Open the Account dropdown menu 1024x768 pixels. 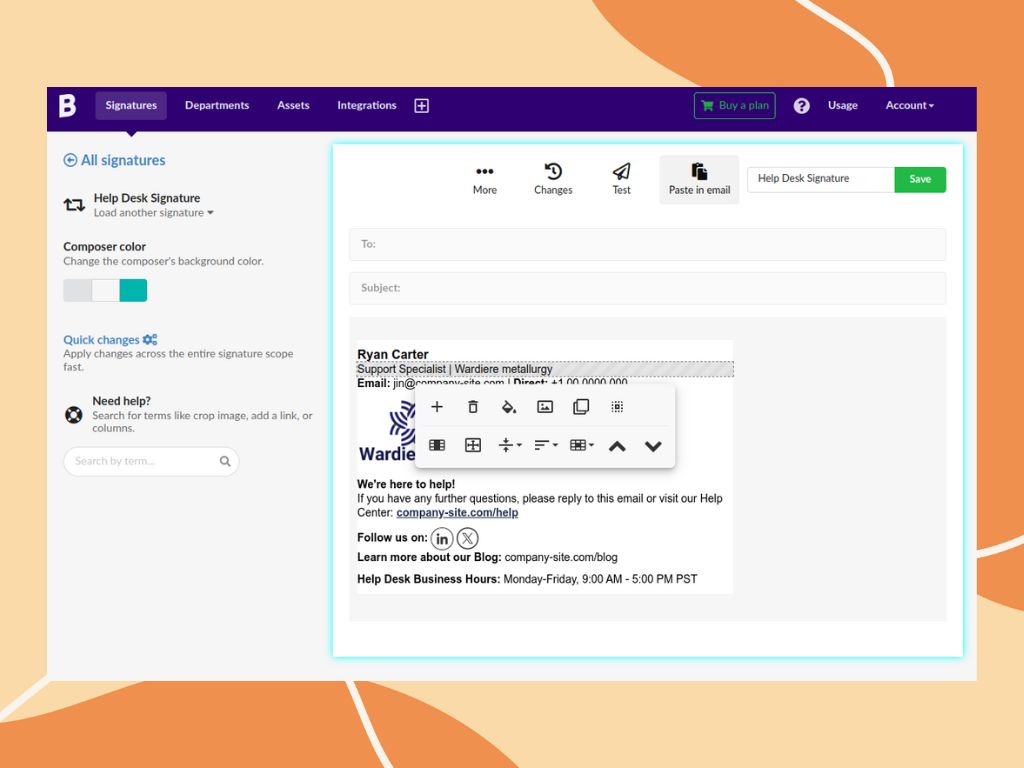(908, 105)
